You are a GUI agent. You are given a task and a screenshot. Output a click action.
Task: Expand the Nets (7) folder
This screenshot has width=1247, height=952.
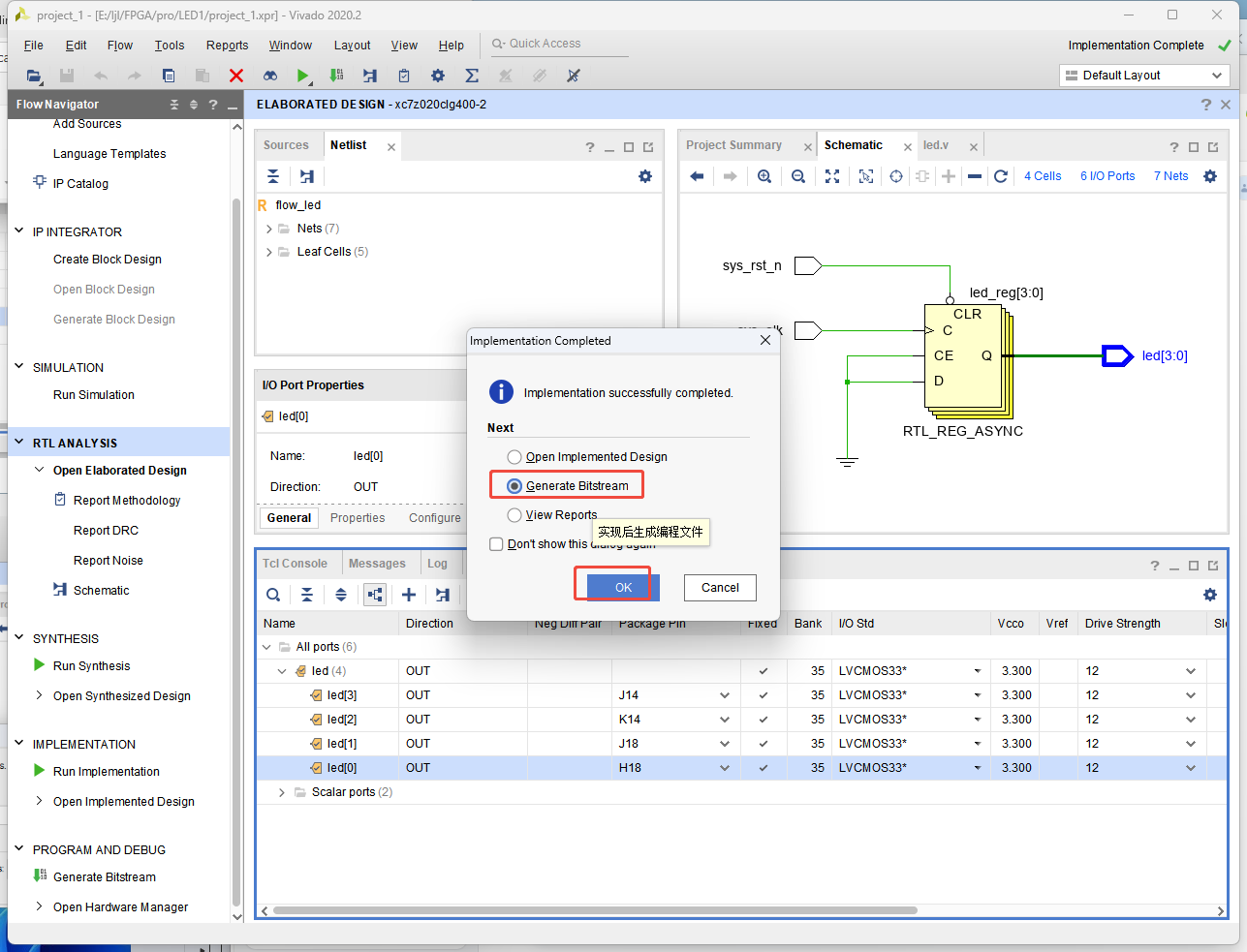pyautogui.click(x=268, y=229)
